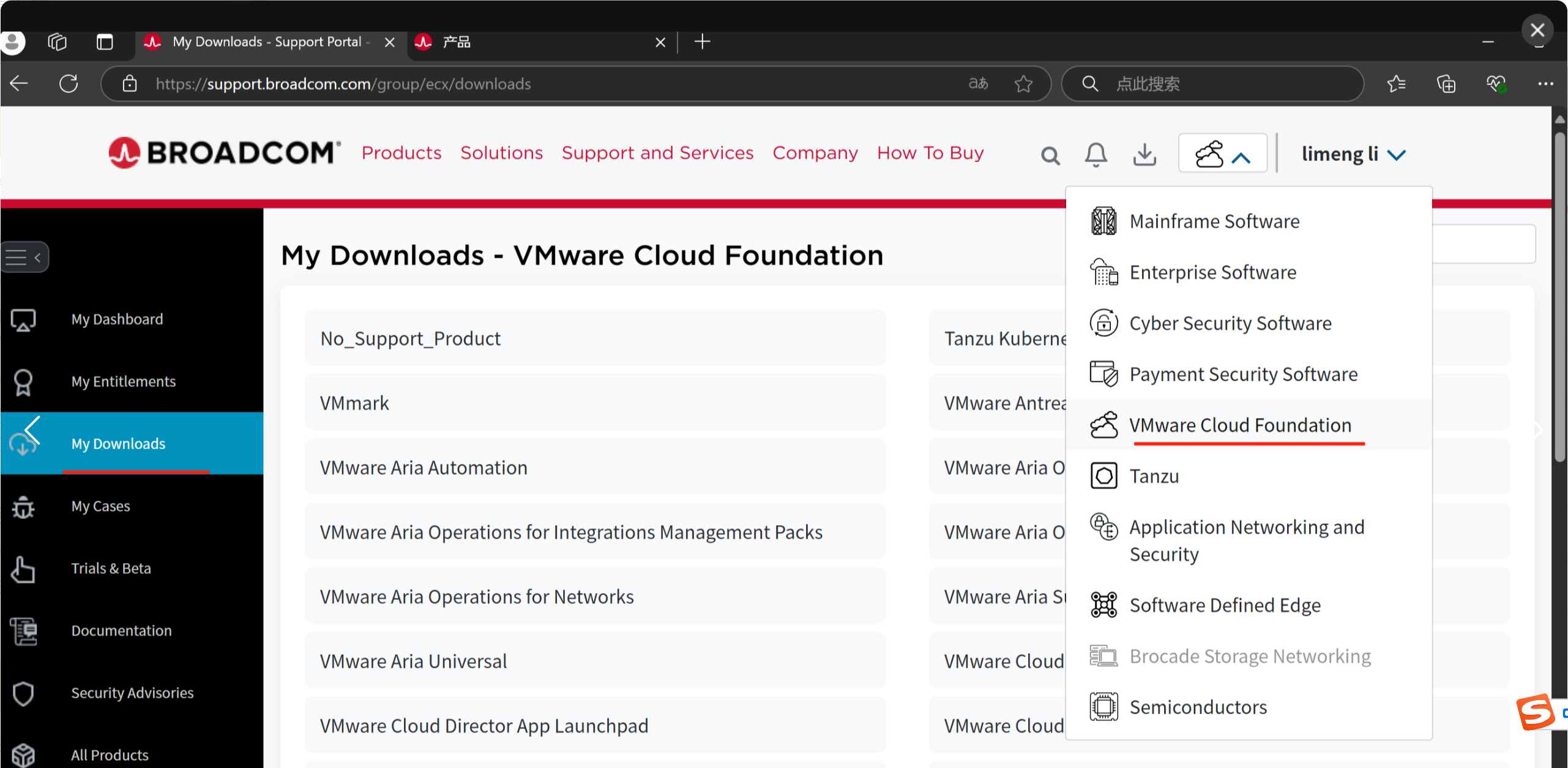This screenshot has height=768, width=1568.
Task: Click the Security Advisories shield icon
Action: tap(23, 693)
